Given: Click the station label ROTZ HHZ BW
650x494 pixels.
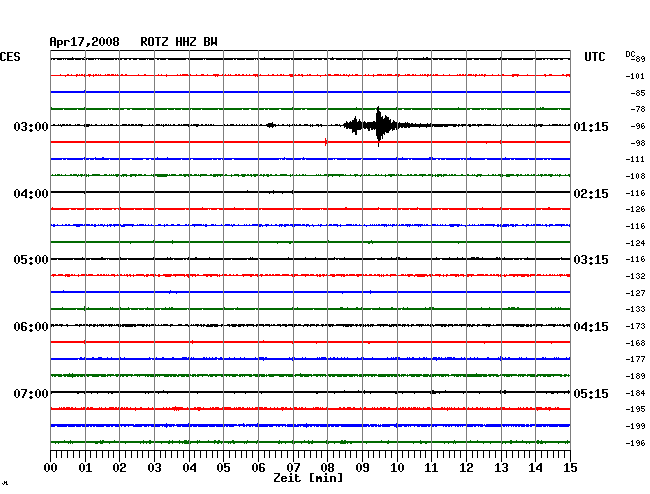Looking at the screenshot, I should tap(179, 42).
